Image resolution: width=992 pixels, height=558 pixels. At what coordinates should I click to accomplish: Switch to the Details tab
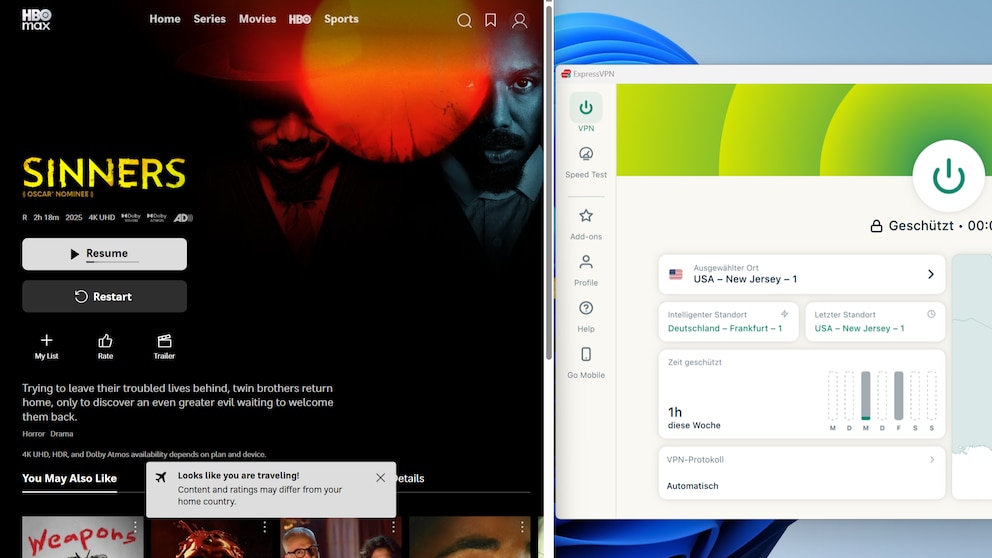pos(409,478)
